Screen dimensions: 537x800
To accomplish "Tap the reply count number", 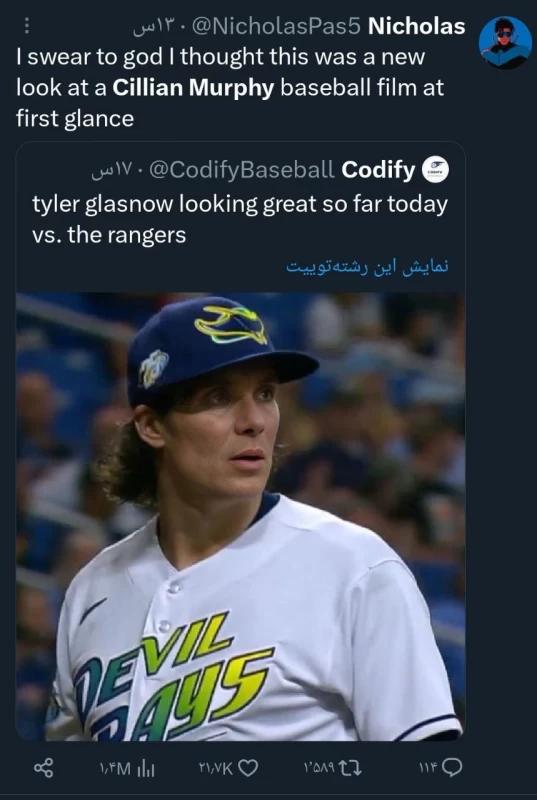I will click(x=430, y=768).
